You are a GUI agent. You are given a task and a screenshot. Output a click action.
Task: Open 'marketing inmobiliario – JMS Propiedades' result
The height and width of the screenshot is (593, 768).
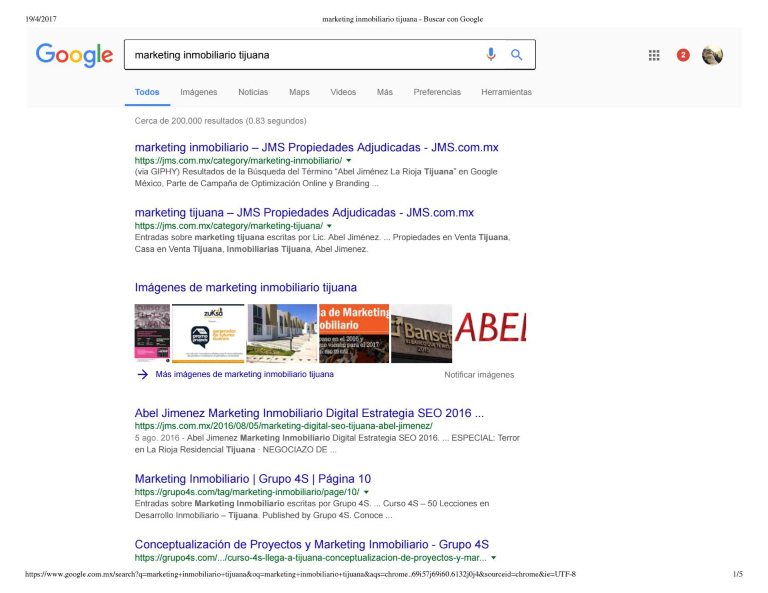pos(316,147)
